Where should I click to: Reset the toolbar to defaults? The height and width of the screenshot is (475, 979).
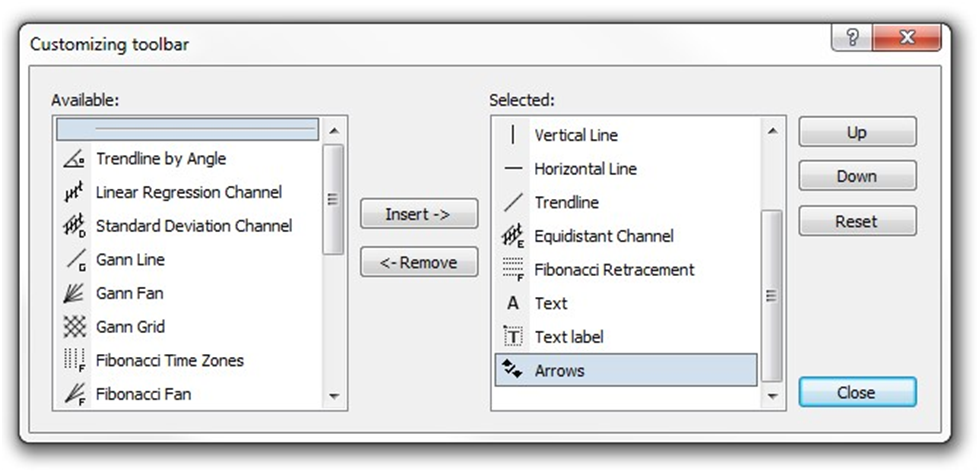coord(856,221)
